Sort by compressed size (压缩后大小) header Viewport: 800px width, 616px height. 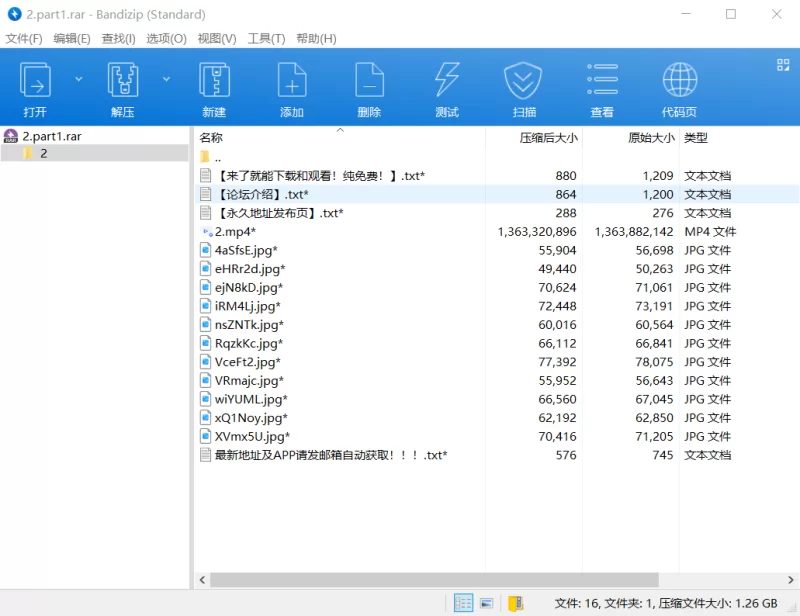coord(548,138)
